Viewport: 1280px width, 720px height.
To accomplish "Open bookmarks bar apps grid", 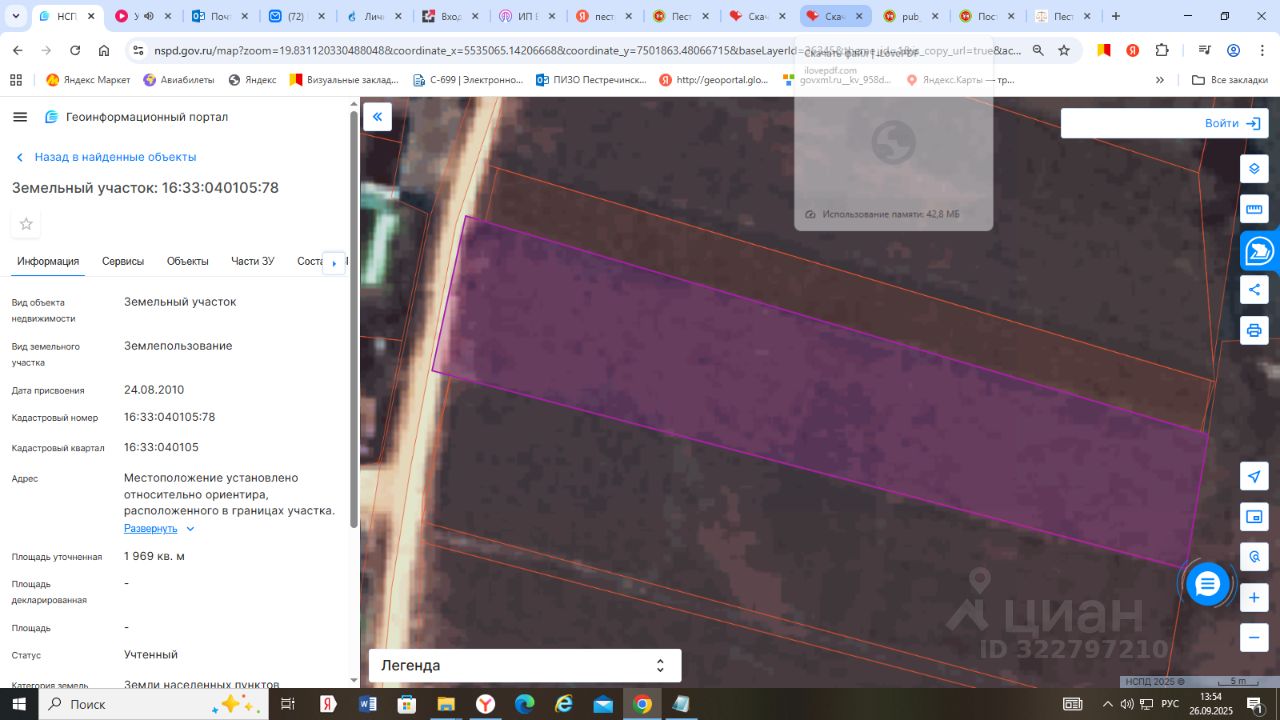I will (x=15, y=80).
